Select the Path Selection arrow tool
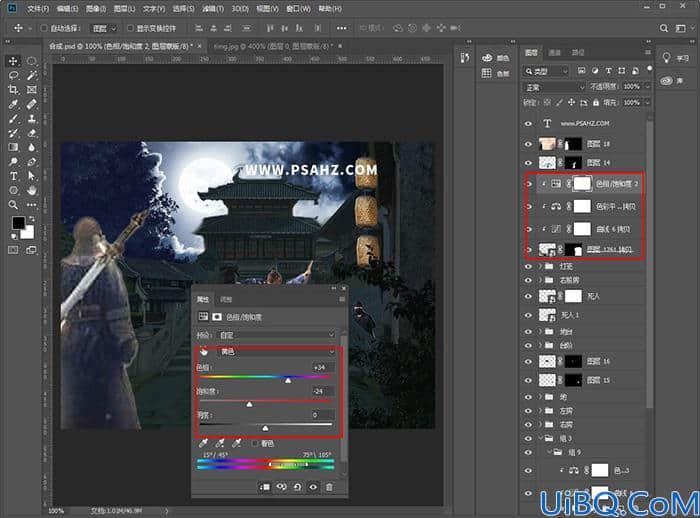700x518 pixels. pyautogui.click(x=31, y=176)
